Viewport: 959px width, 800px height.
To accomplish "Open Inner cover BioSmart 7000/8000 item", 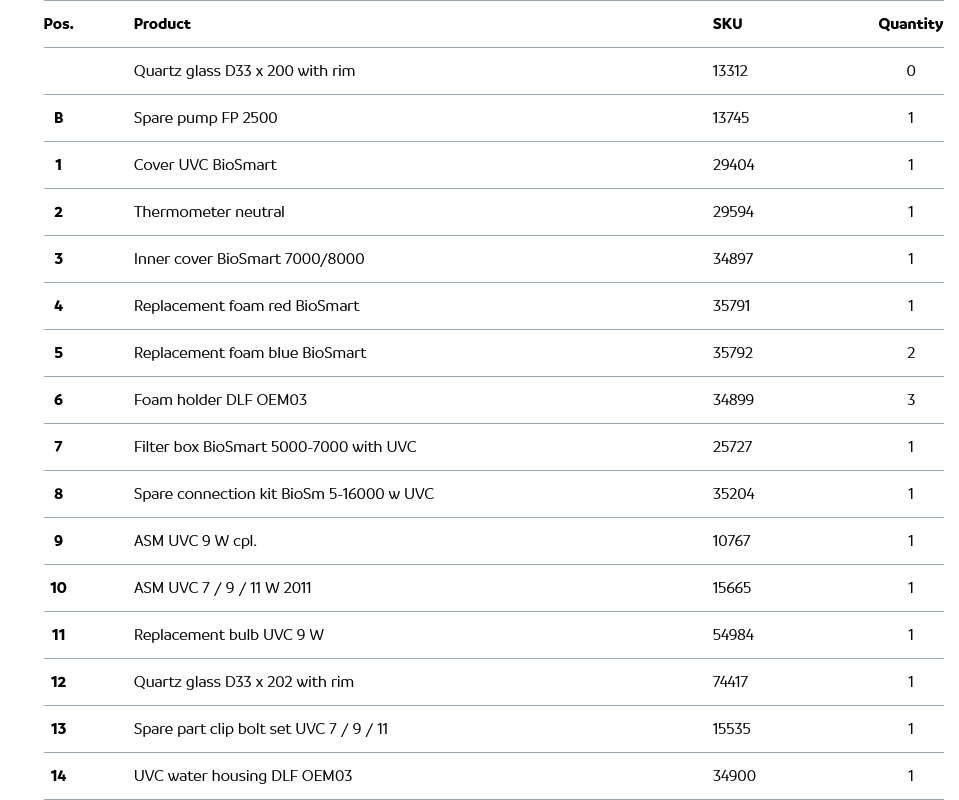I will point(249,259).
